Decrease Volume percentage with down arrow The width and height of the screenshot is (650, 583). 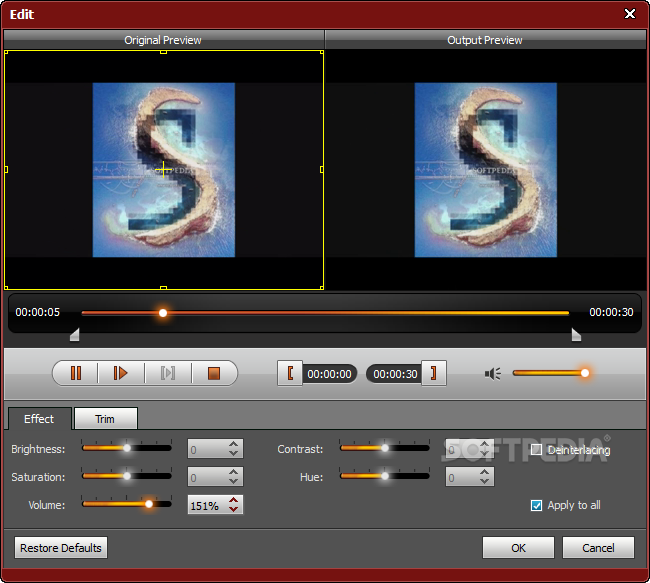[233, 509]
